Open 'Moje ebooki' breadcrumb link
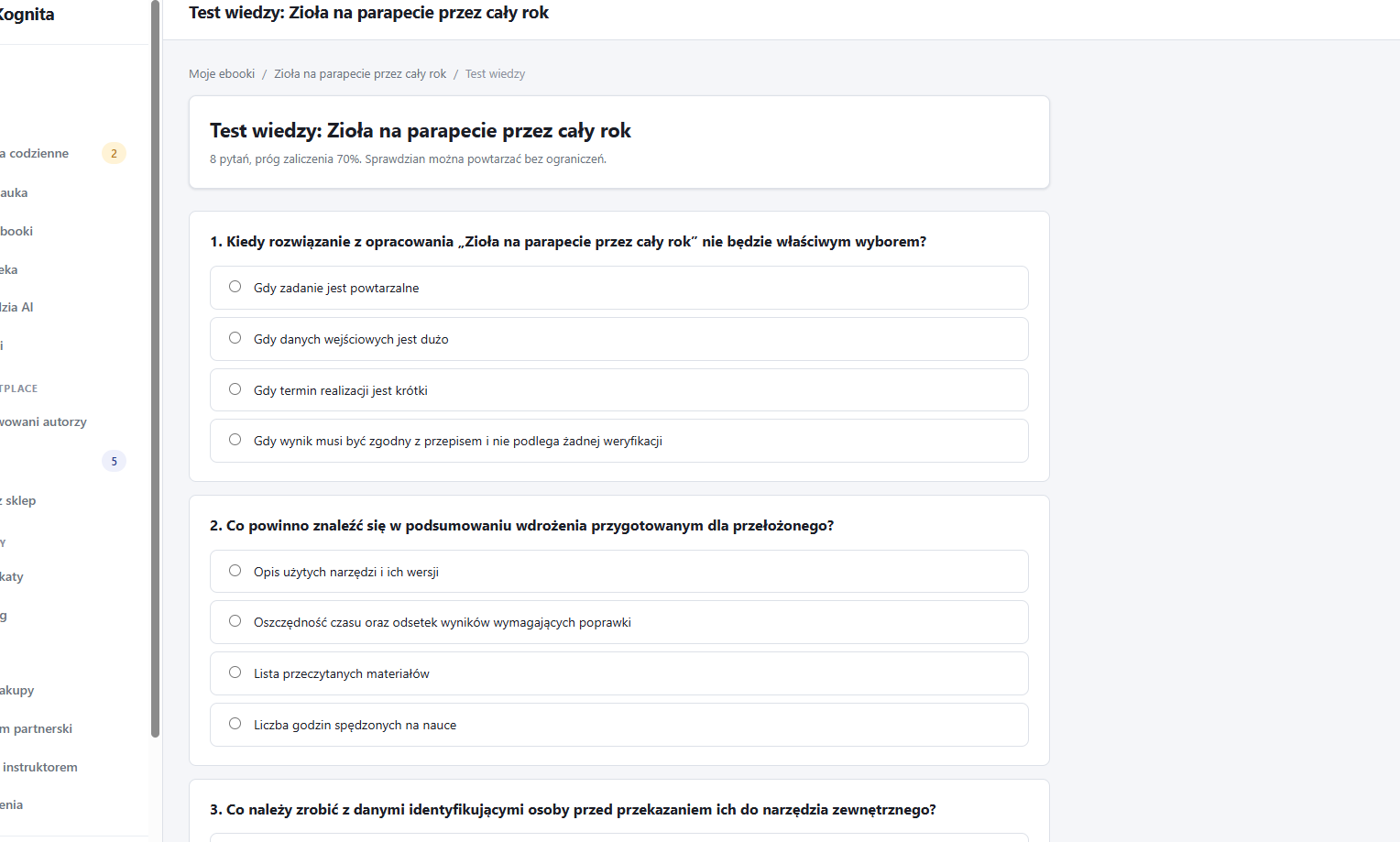Viewport: 1400px width, 842px height. click(x=222, y=74)
